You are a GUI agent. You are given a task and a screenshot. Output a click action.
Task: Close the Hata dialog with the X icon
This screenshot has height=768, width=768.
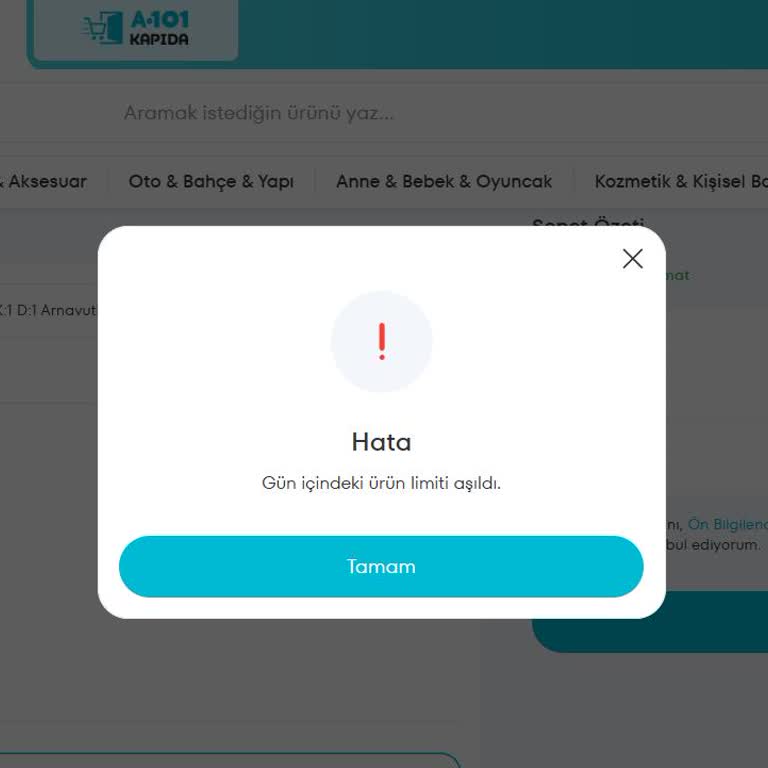tap(632, 259)
